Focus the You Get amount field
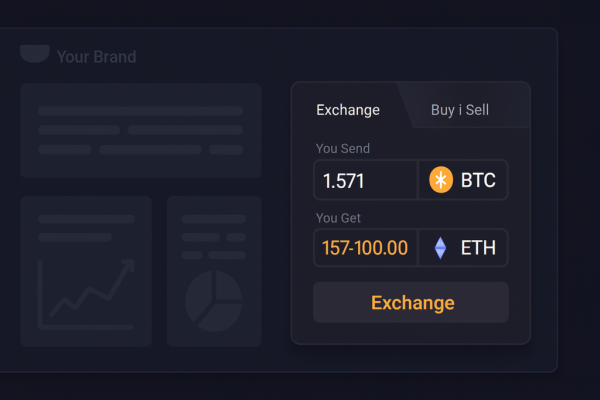600x400 pixels. pyautogui.click(x=365, y=248)
